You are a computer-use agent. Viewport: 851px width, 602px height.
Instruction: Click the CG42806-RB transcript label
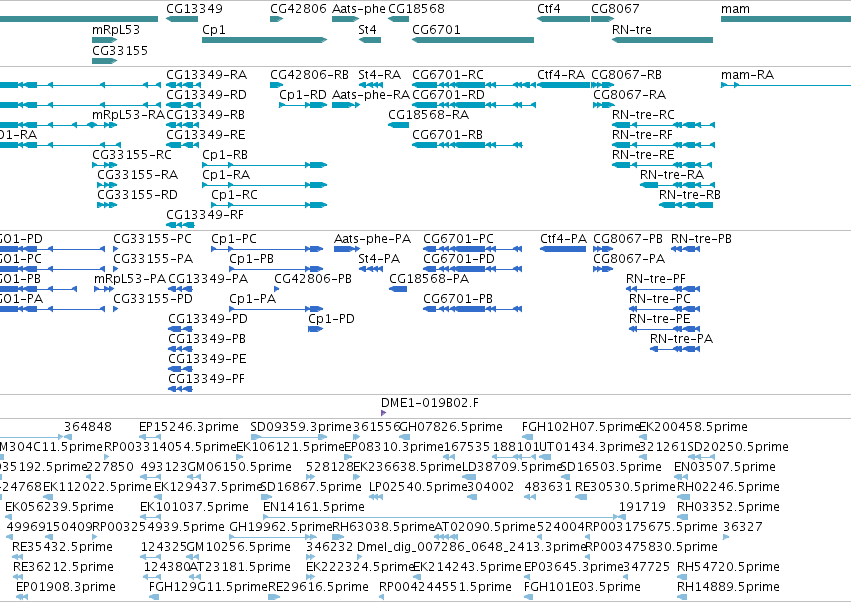click(x=309, y=74)
